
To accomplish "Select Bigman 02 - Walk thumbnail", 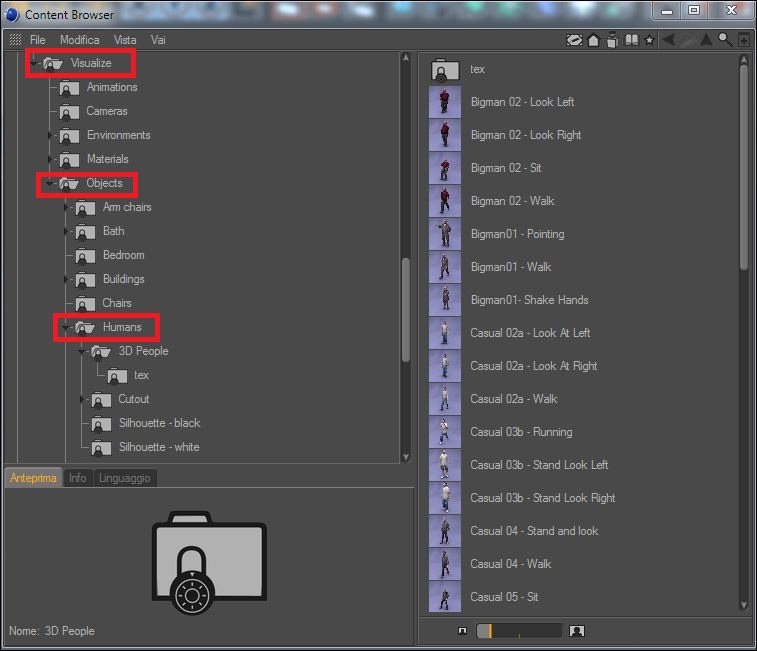I will pos(445,201).
